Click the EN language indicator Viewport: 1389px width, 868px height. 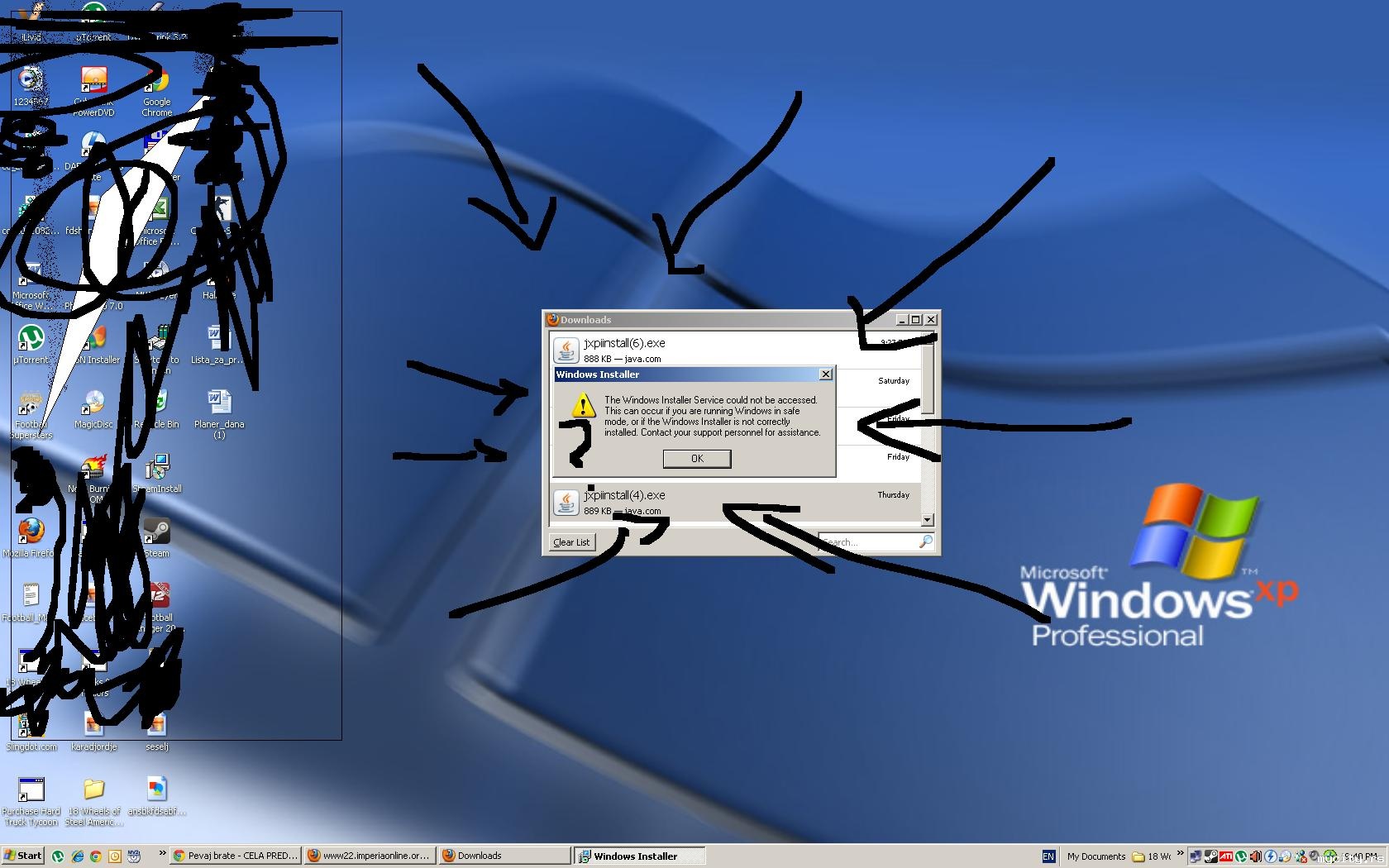(1048, 856)
